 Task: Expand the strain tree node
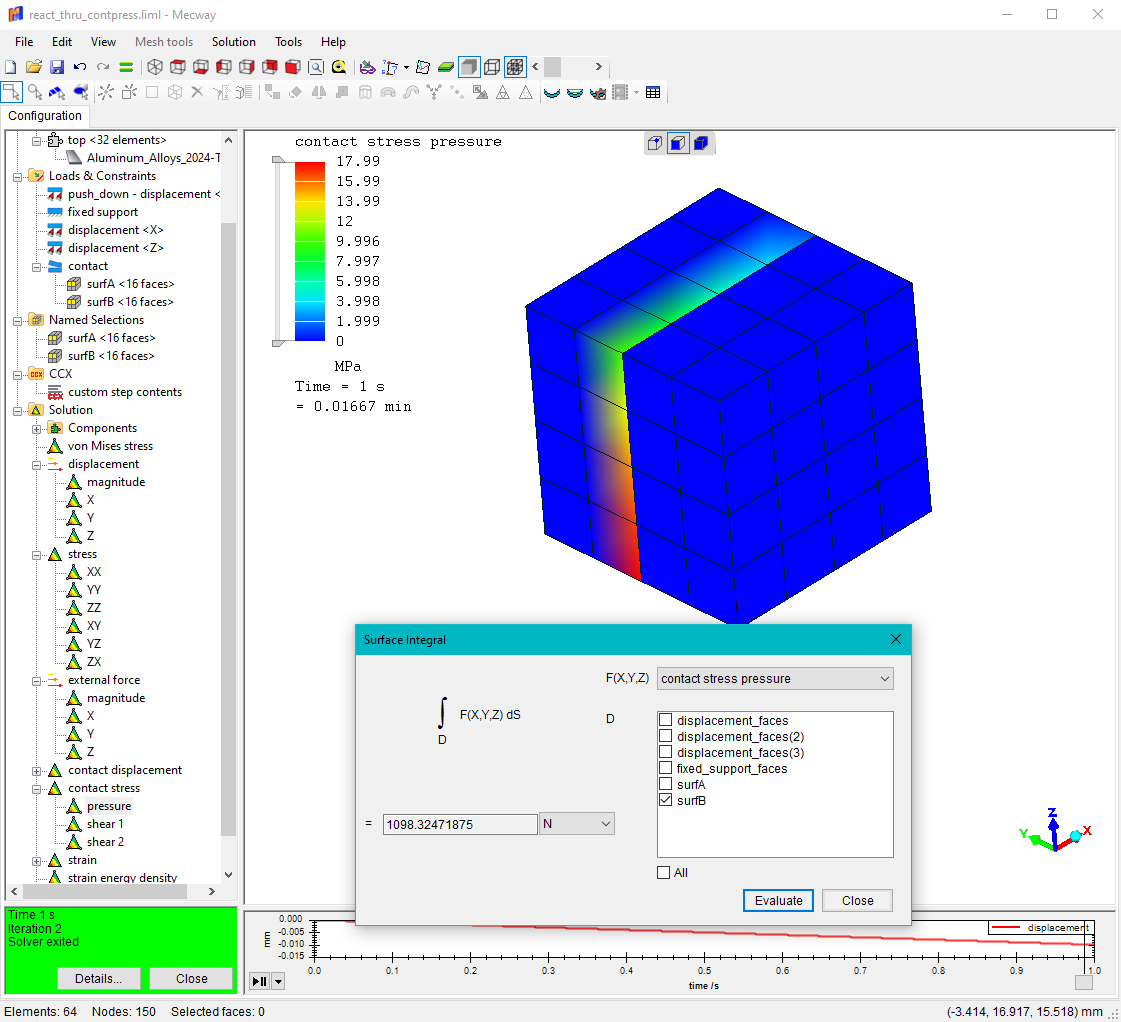tap(36, 861)
